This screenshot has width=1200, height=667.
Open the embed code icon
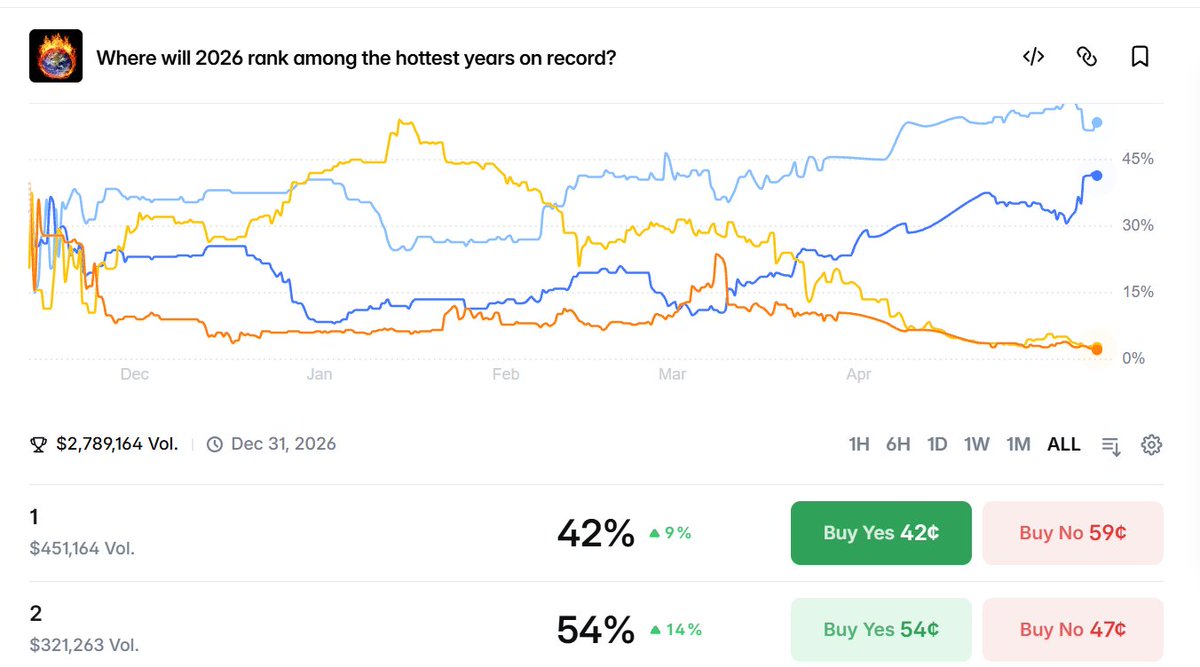click(1033, 57)
